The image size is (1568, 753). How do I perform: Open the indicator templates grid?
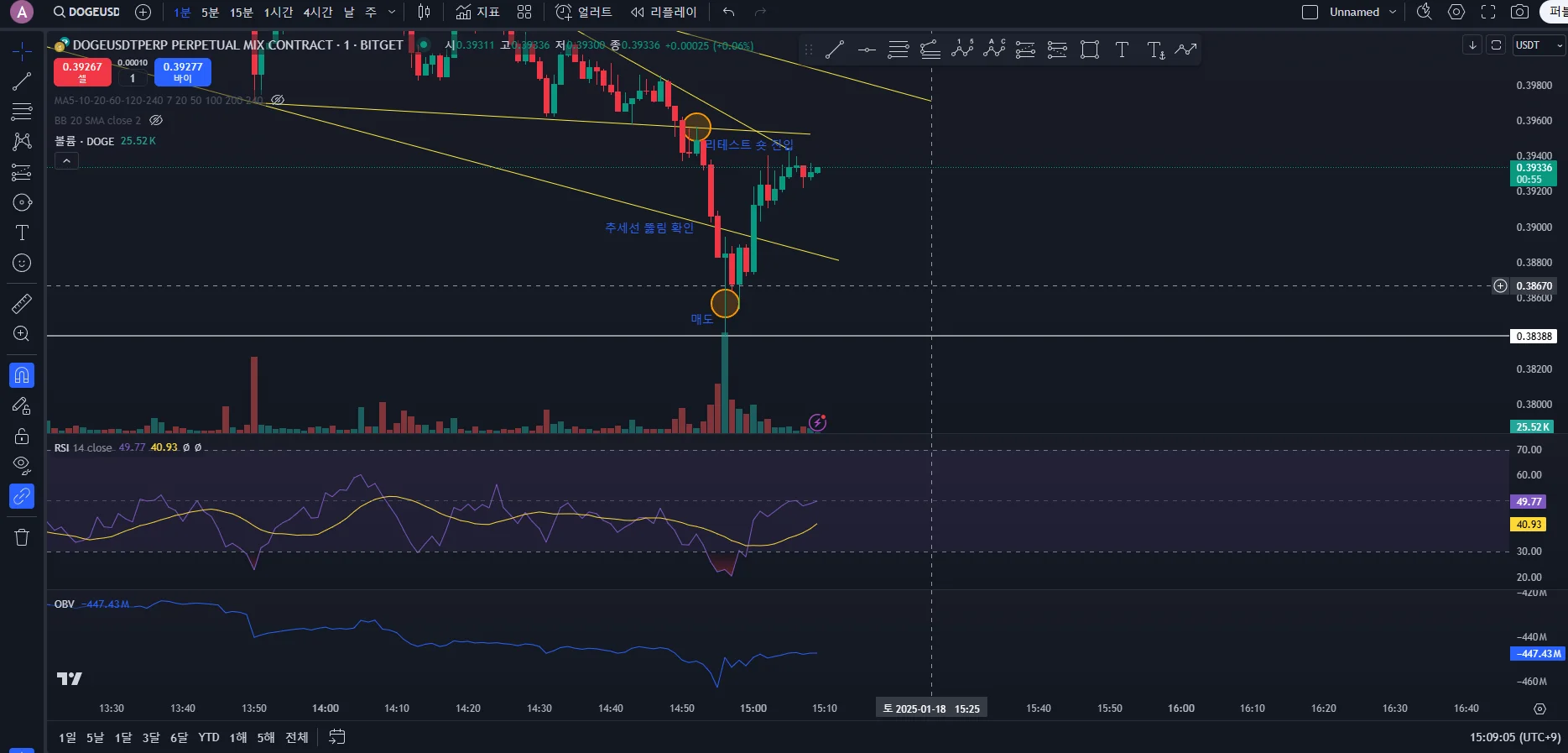point(524,12)
